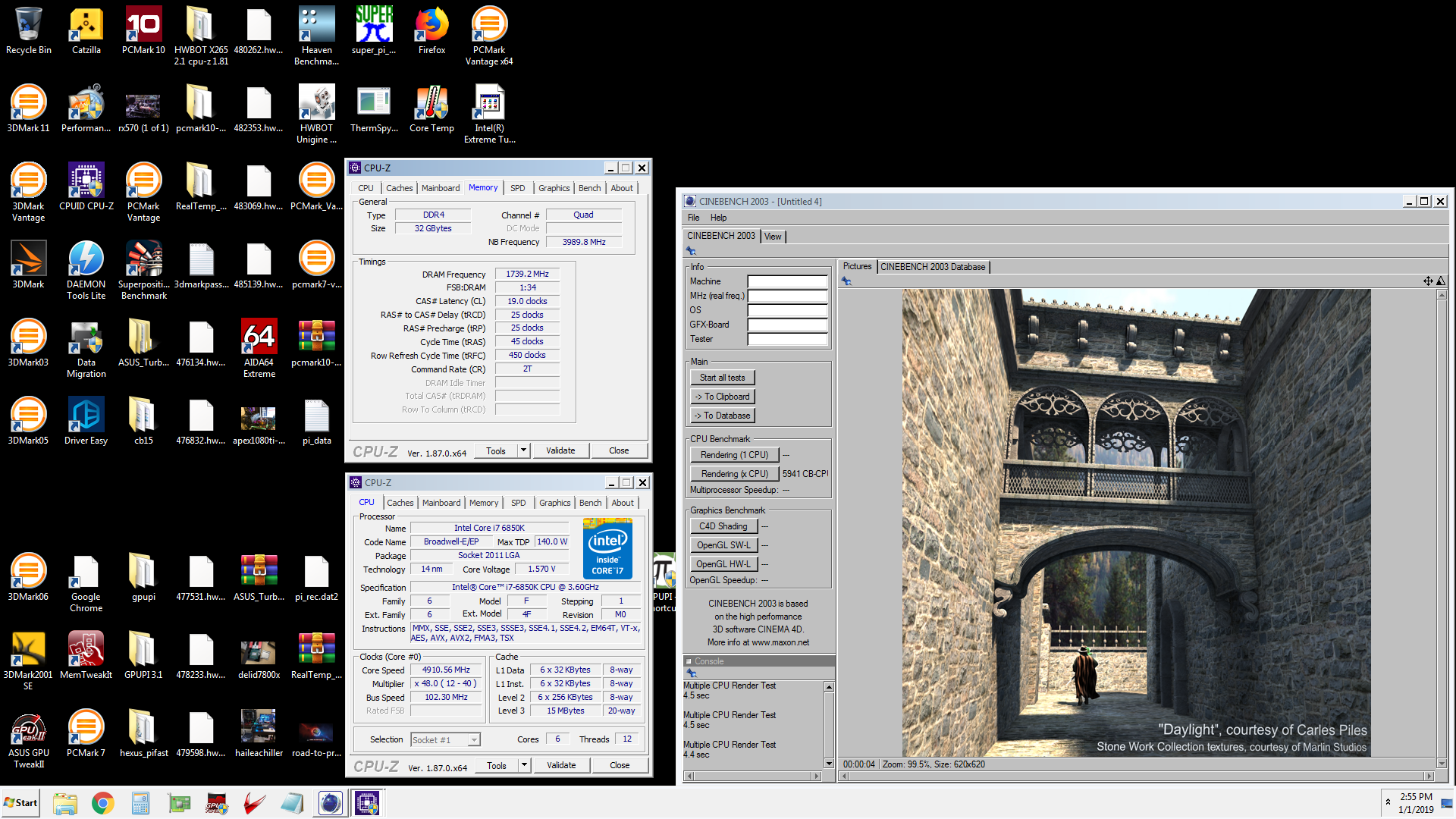Open the CINEBENCH 2003 Database tab
Image resolution: width=1456 pixels, height=819 pixels.
(933, 267)
